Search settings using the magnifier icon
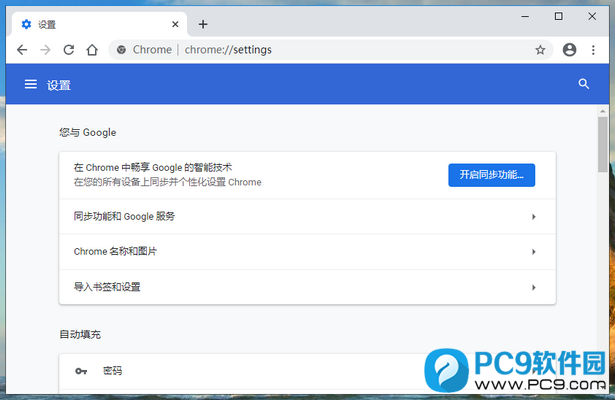615x400 pixels. tap(584, 84)
